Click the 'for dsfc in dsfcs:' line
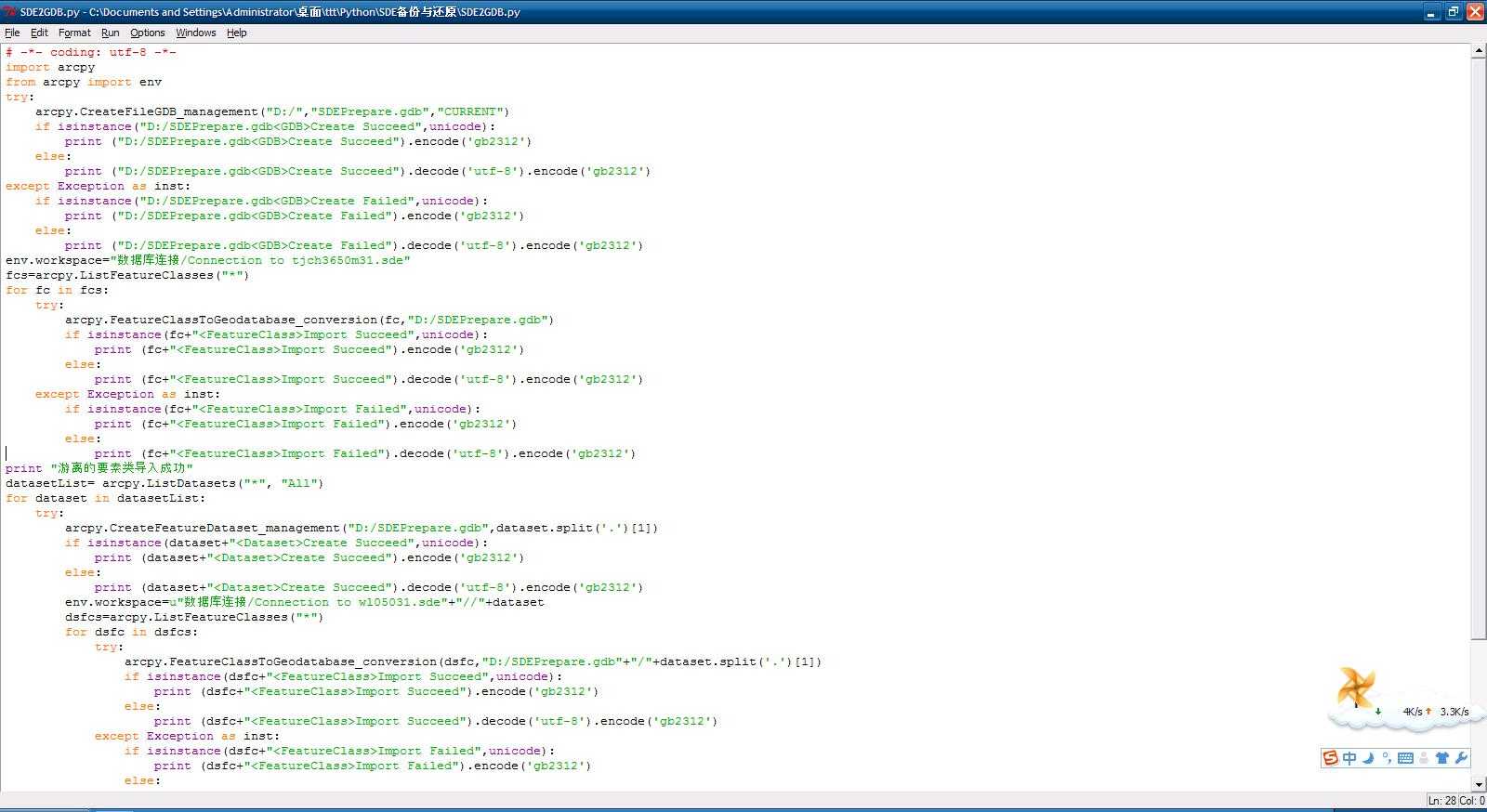1487x812 pixels. tap(132, 632)
